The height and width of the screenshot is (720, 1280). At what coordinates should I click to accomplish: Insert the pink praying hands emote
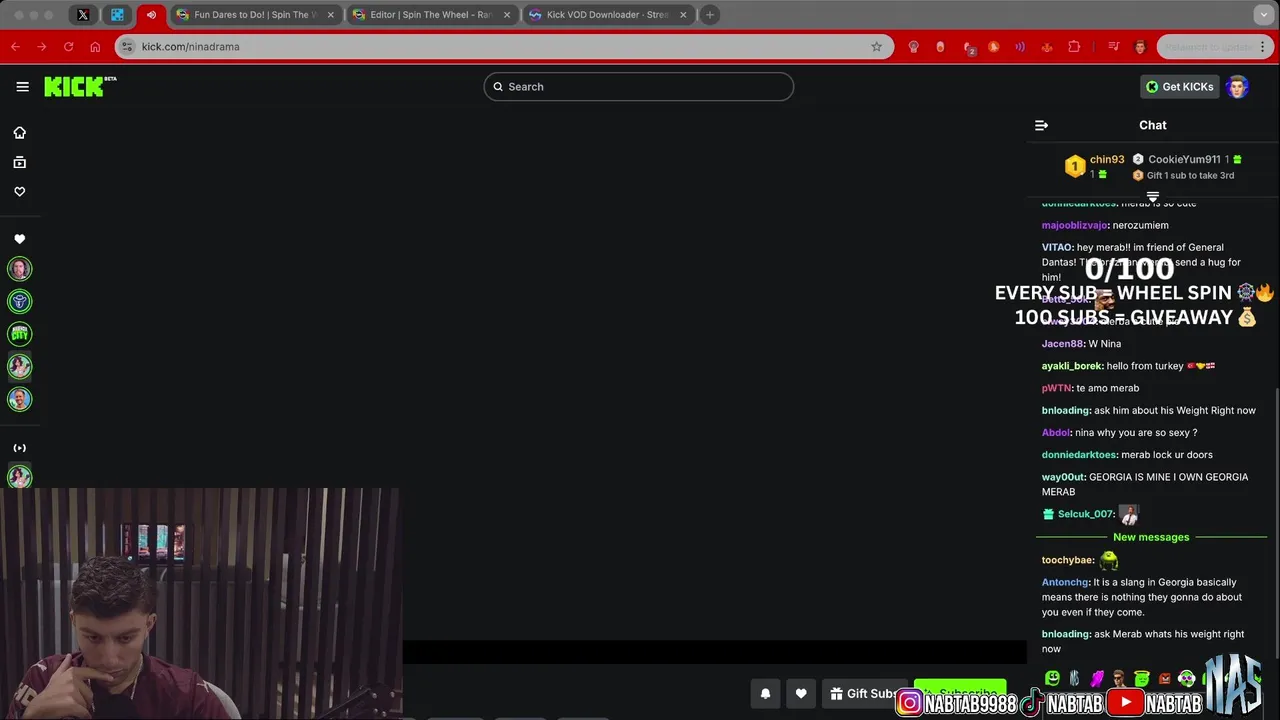click(1097, 679)
